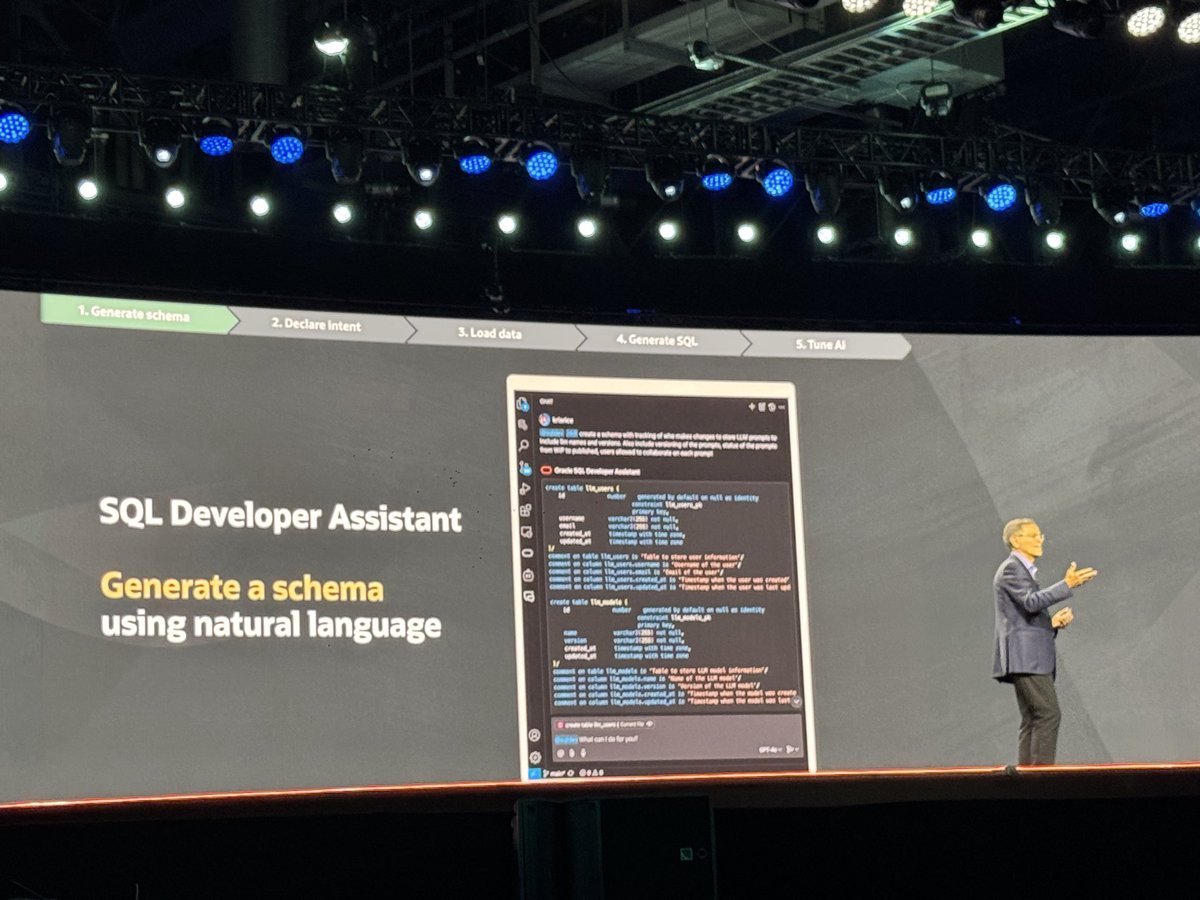Open the Run and Debug view
Screen dimensions: 1200x900
[524, 489]
